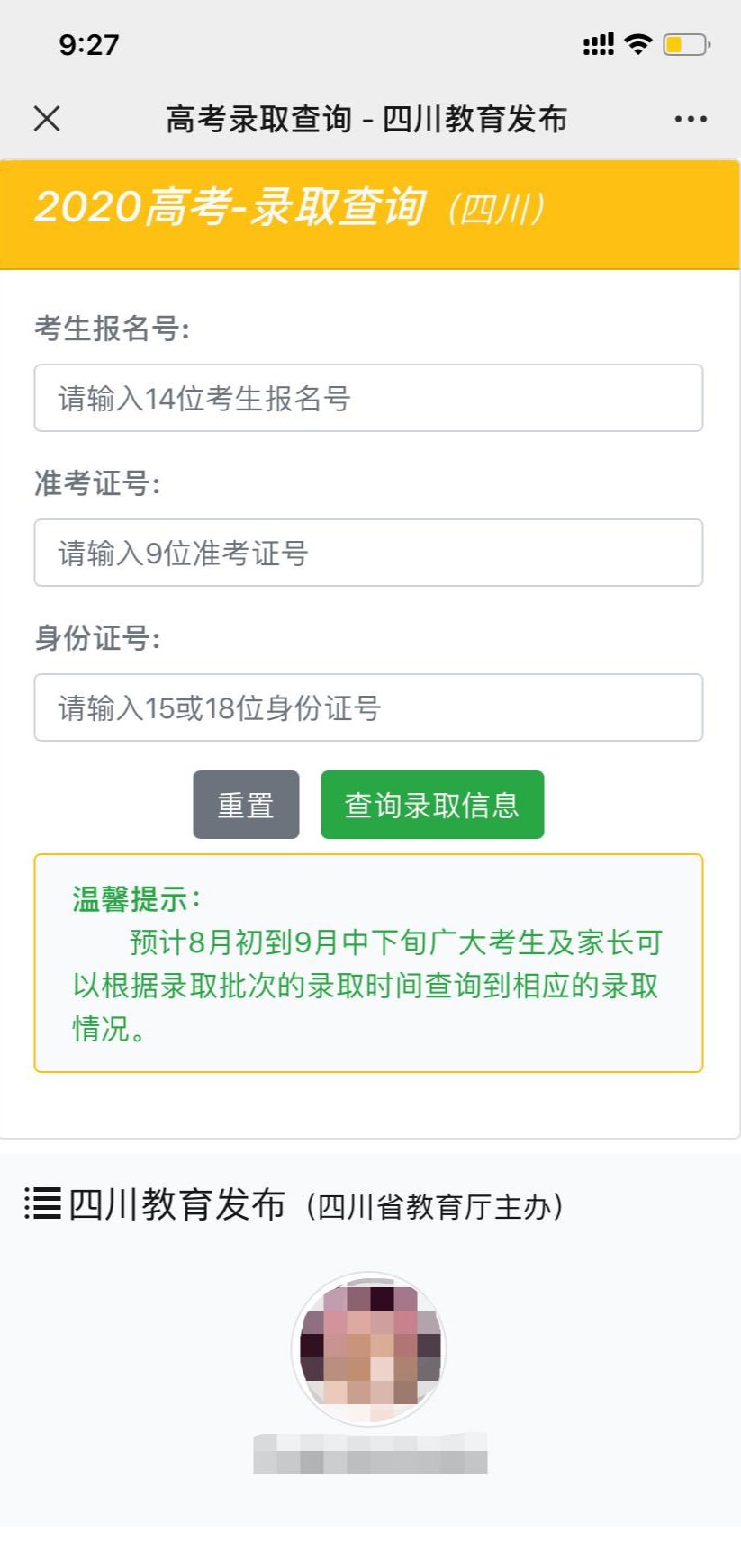The width and height of the screenshot is (741, 1568).
Task: Tap the Wi-Fi status icon
Action: point(637,44)
